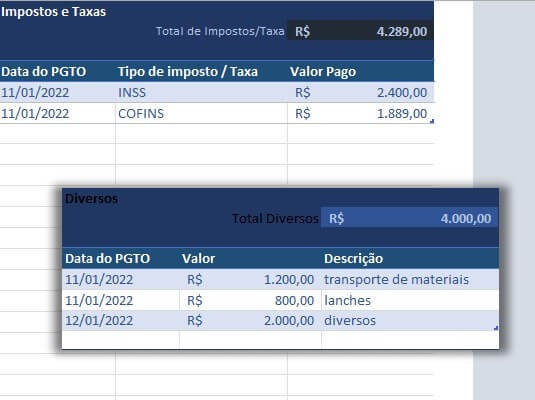Click the 'Diversos' title
This screenshot has width=535, height=400.
(91, 199)
